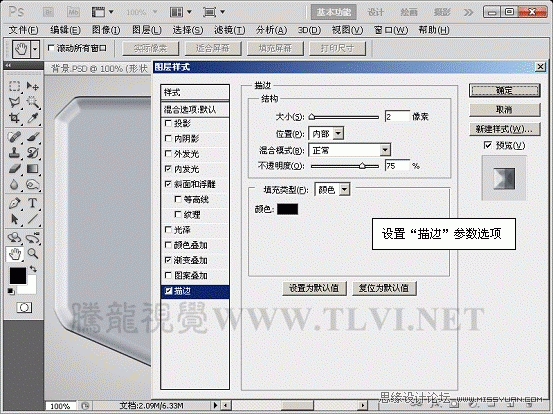Select the Line shape tool

33,219
